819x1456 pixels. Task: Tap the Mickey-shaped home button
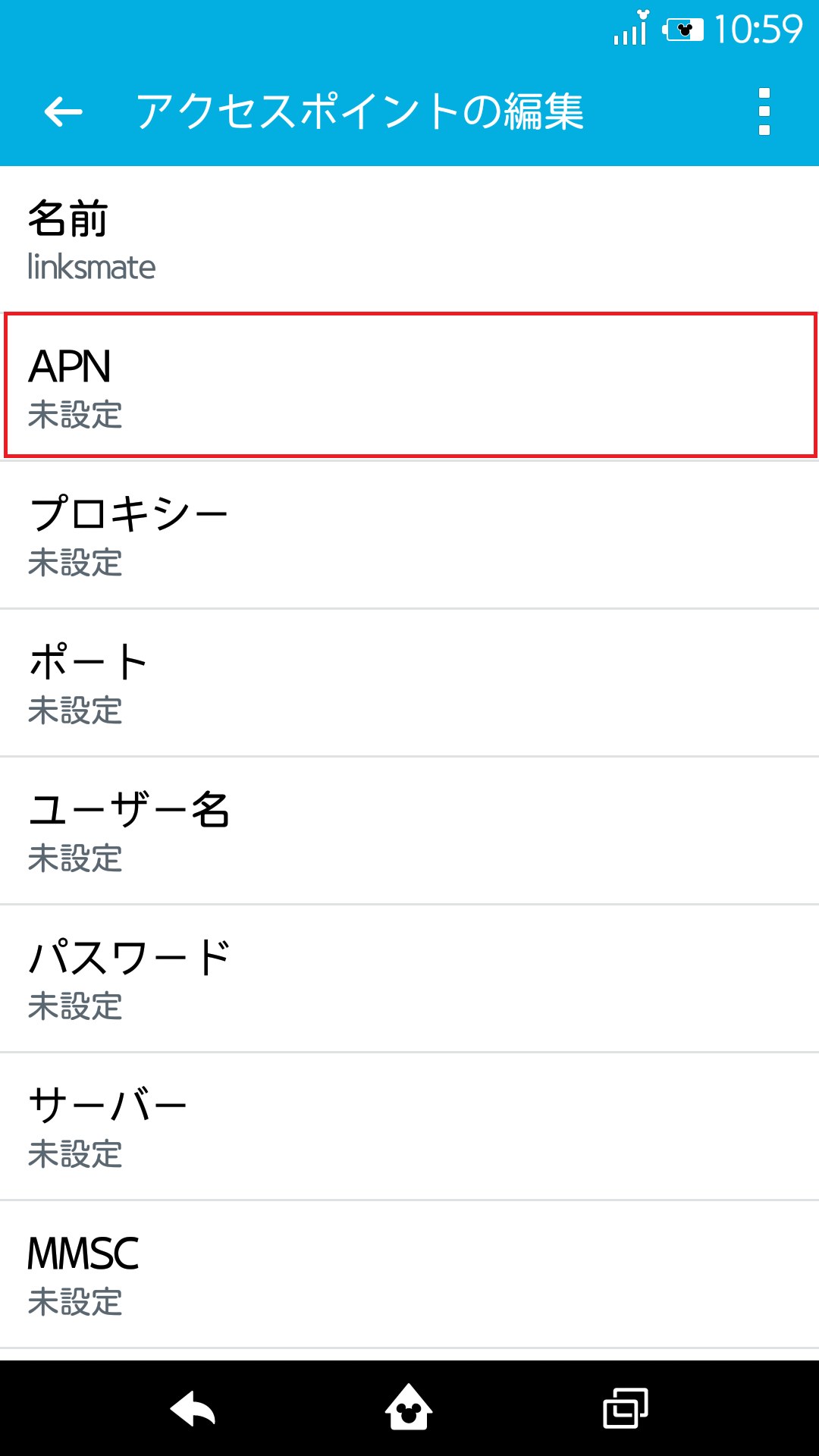click(409, 1408)
